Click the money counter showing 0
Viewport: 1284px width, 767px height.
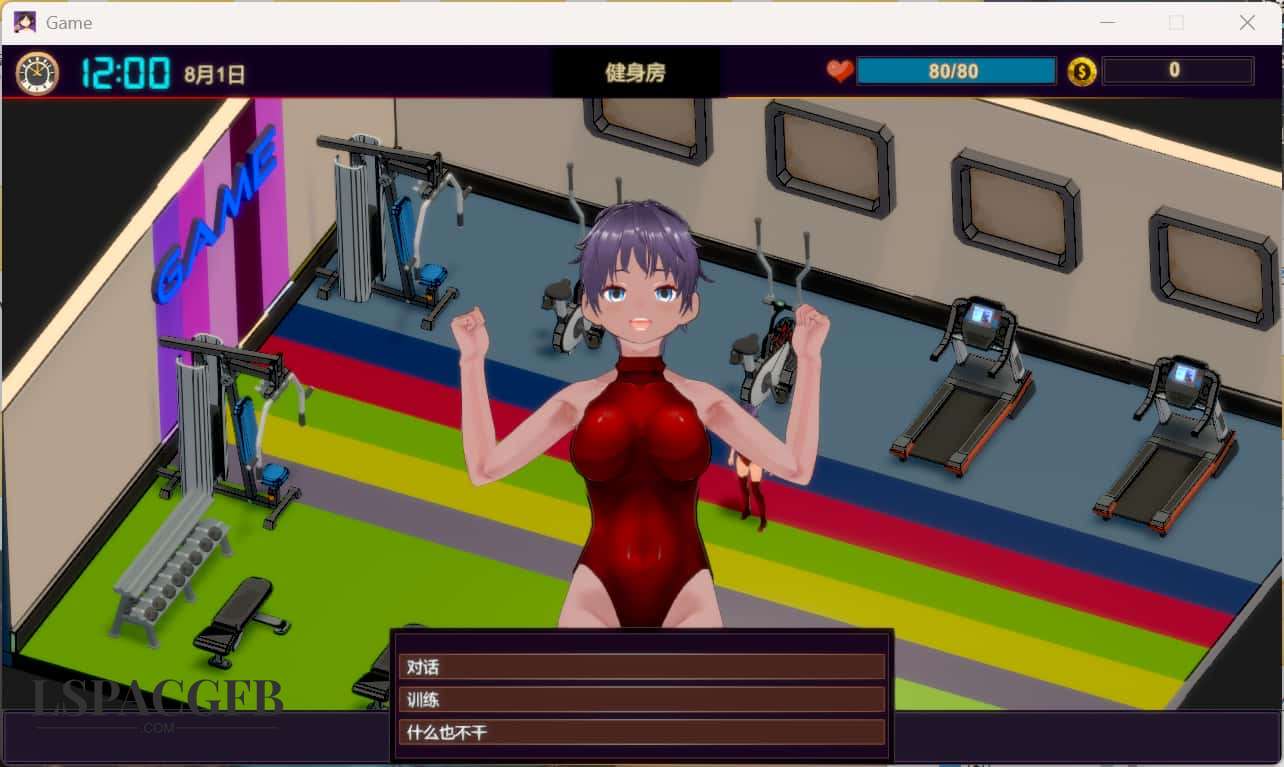coord(1177,71)
